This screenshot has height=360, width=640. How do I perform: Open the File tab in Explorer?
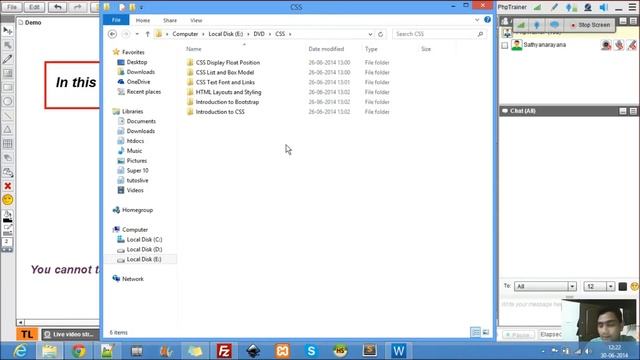pyautogui.click(x=116, y=20)
